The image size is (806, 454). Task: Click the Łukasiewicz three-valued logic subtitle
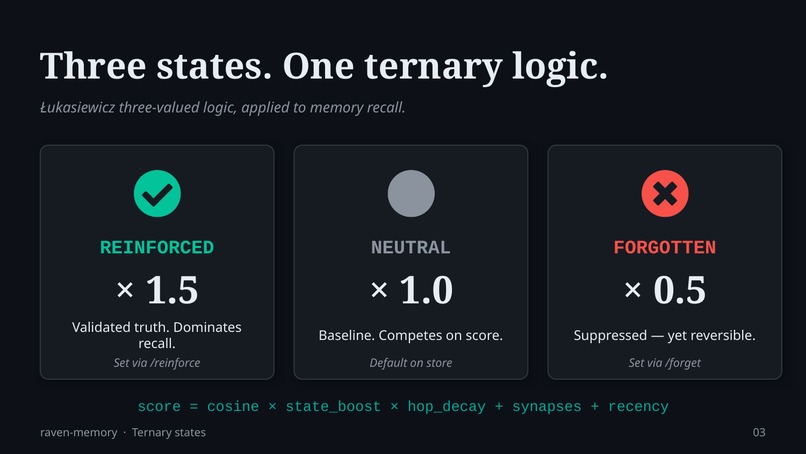tap(223, 107)
